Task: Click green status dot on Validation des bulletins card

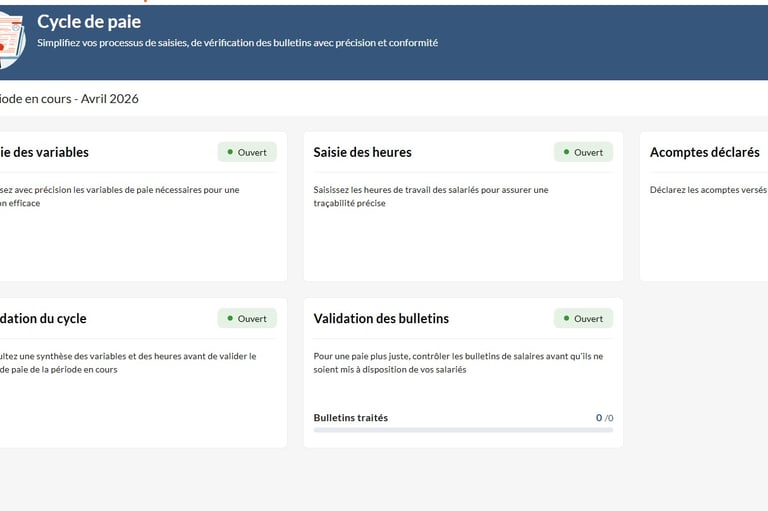Action: [566, 318]
